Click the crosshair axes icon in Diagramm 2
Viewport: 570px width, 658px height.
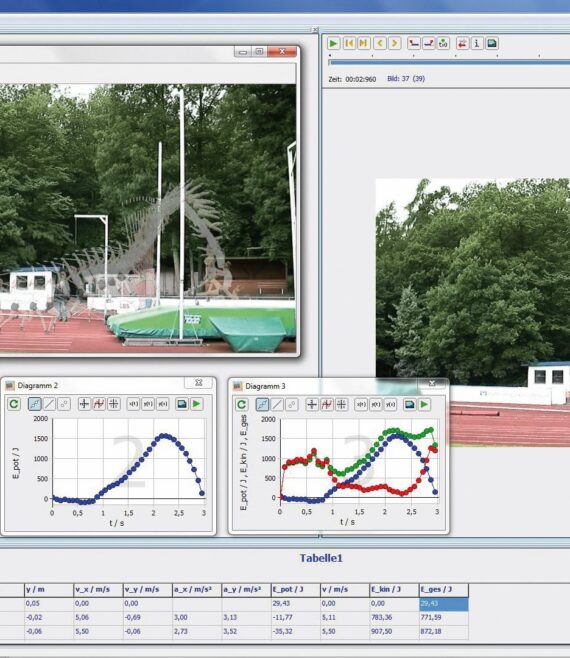point(84,404)
